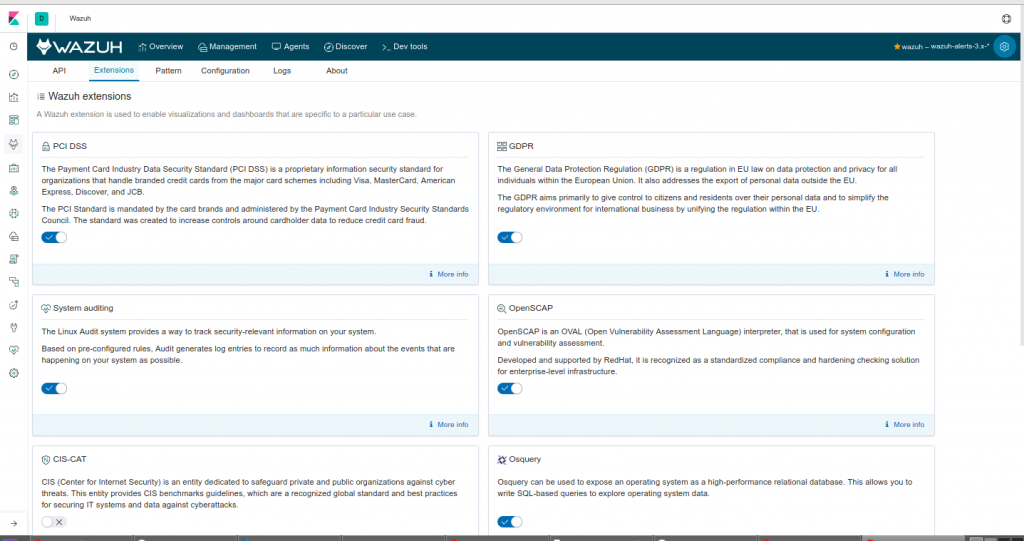Open More info for GDPR
The height and width of the screenshot is (541, 1024).
[904, 274]
